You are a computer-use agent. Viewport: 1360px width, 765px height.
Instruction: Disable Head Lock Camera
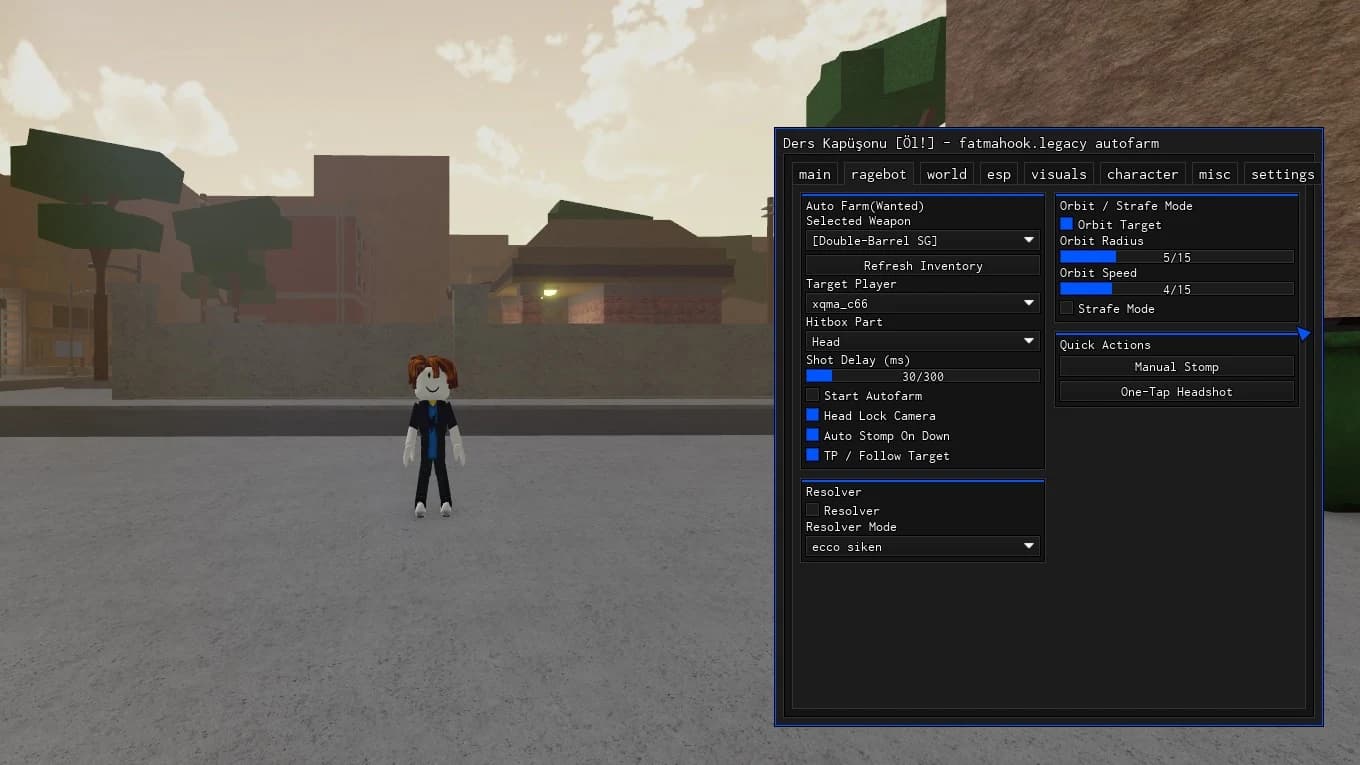pos(812,415)
